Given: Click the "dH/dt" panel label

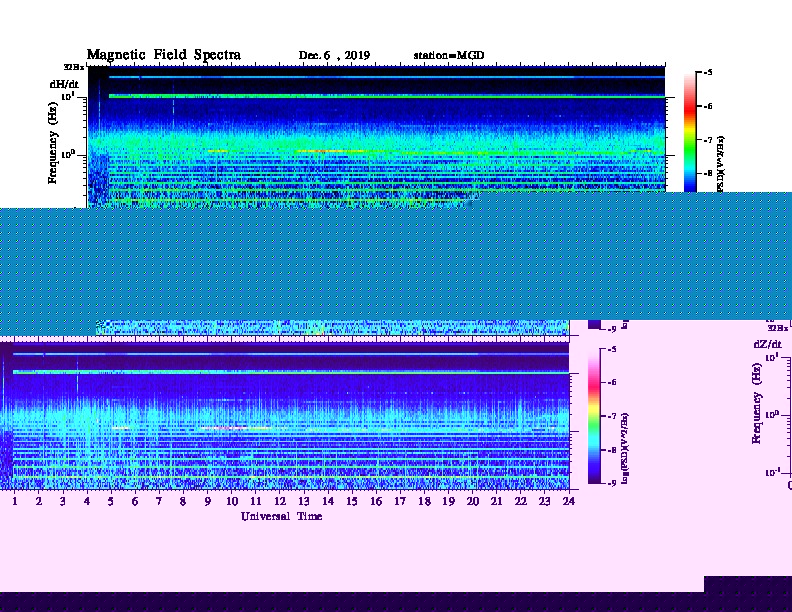Looking at the screenshot, I should coord(64,84).
